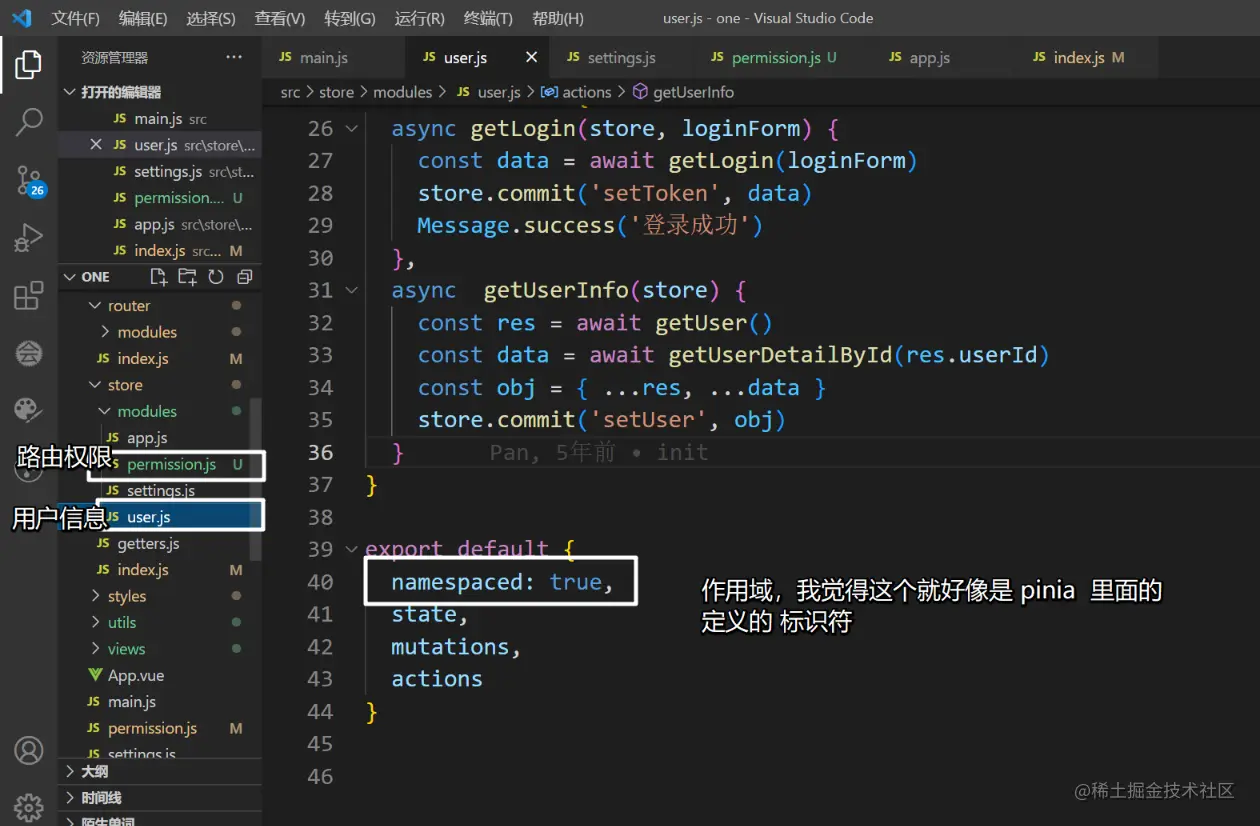This screenshot has height=826, width=1260.
Task: Open the 运行(R) menu
Action: point(420,18)
